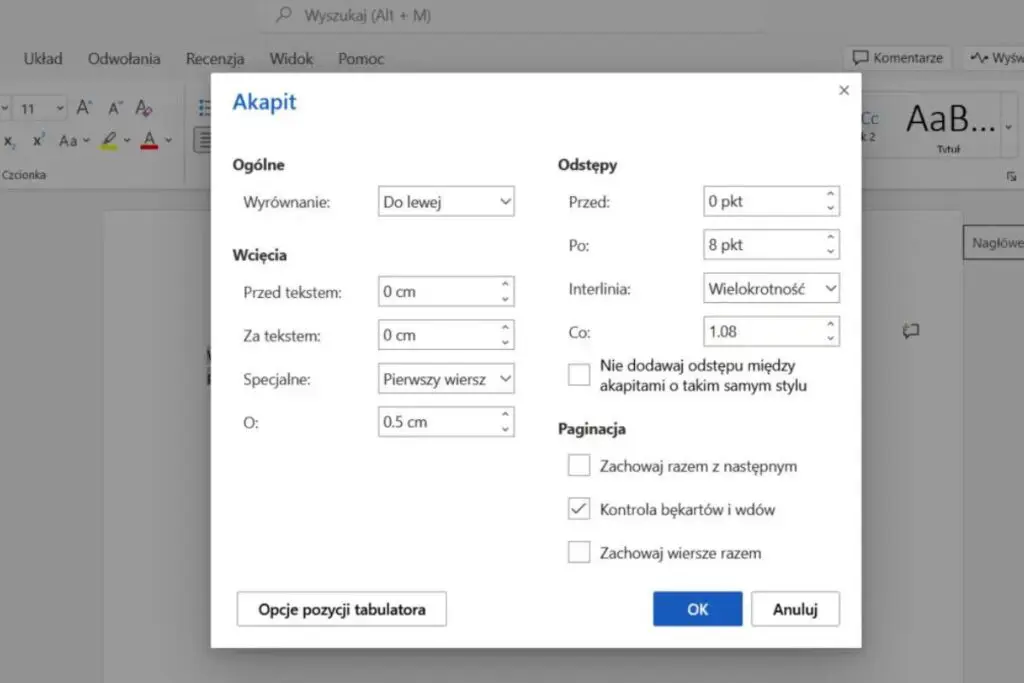Open 'Opcje pozycji tabulatora'
The height and width of the screenshot is (683, 1024).
pos(341,609)
